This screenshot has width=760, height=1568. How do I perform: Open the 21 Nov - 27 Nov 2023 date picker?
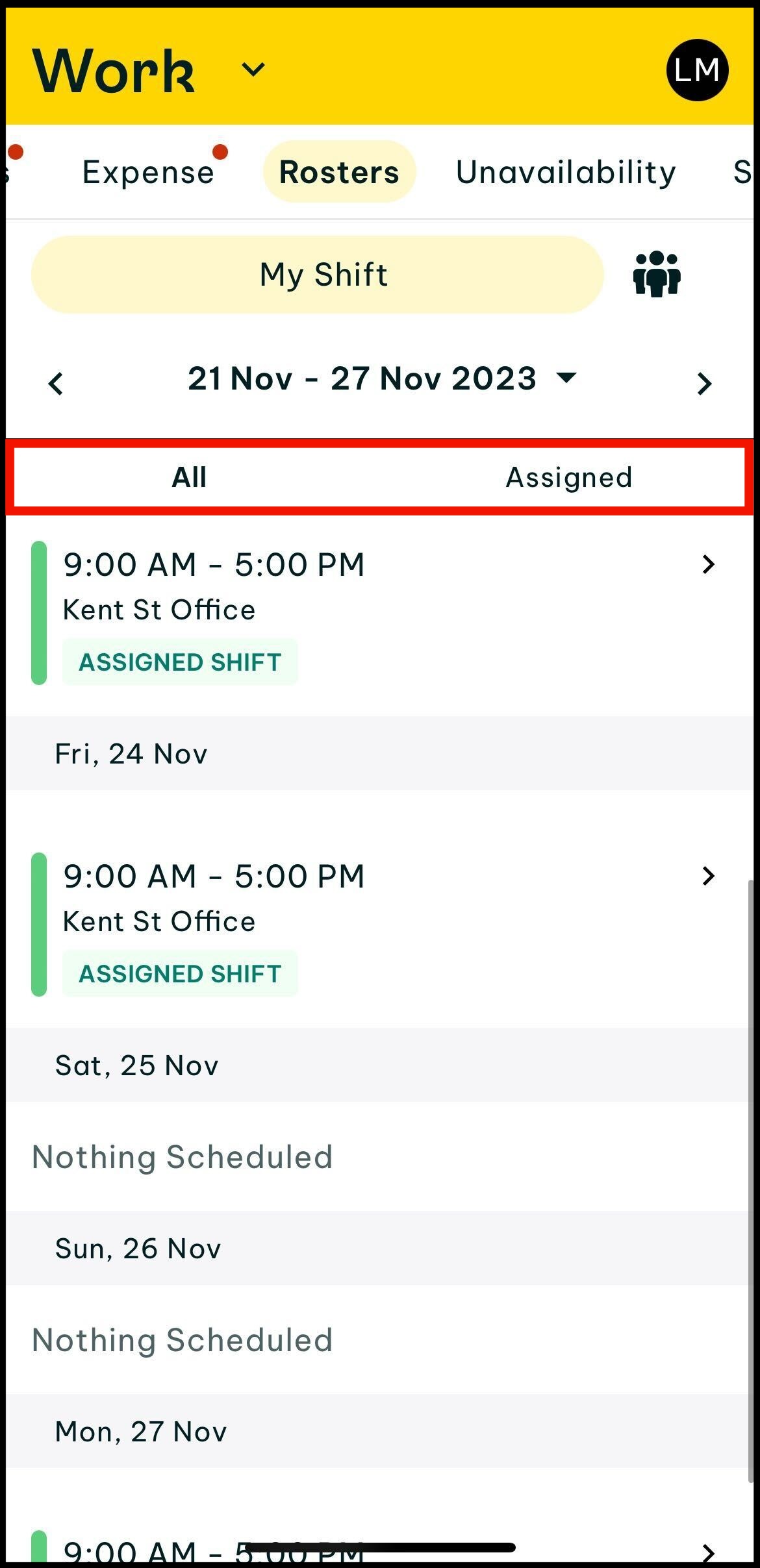362,379
